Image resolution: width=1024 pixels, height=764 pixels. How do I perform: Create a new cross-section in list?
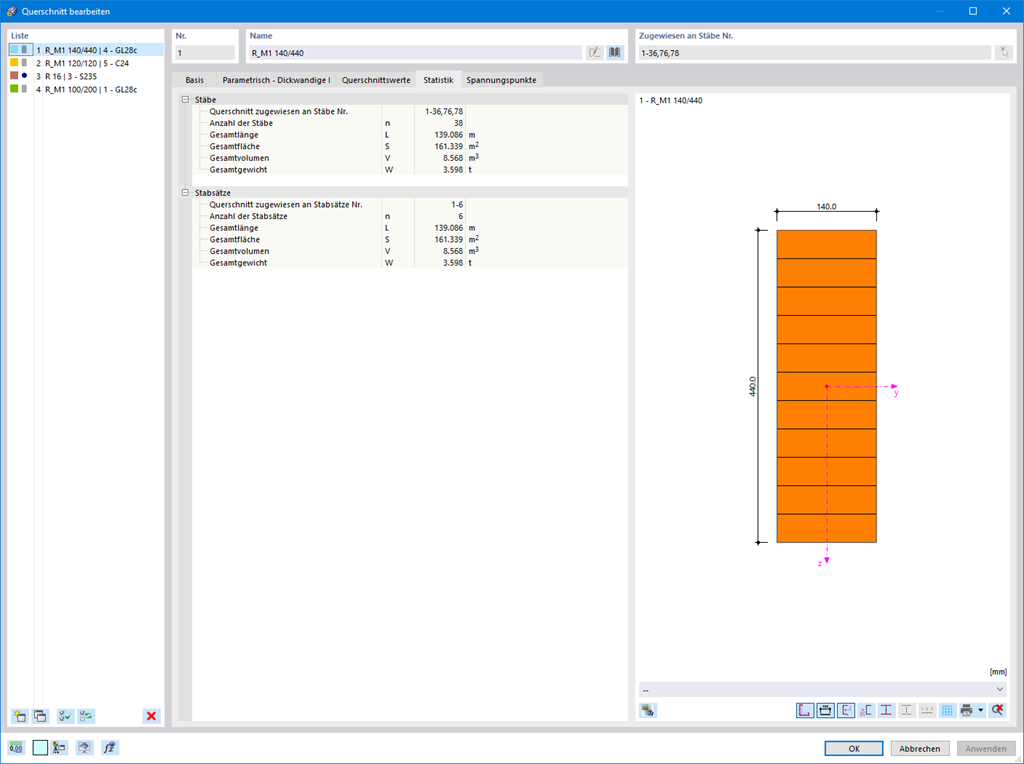pos(20,716)
